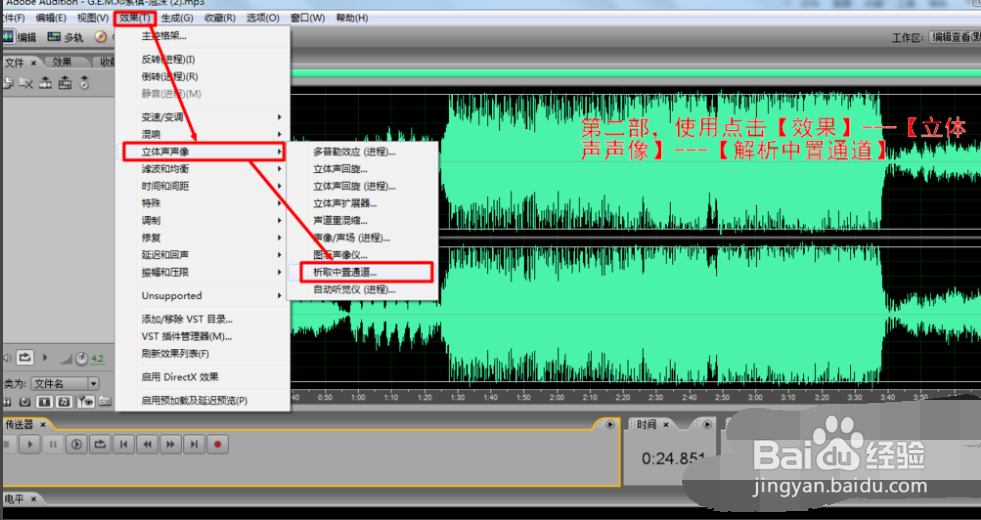Click the circled play-to-end transport button
This screenshot has width=981, height=520.
[x=76, y=444]
